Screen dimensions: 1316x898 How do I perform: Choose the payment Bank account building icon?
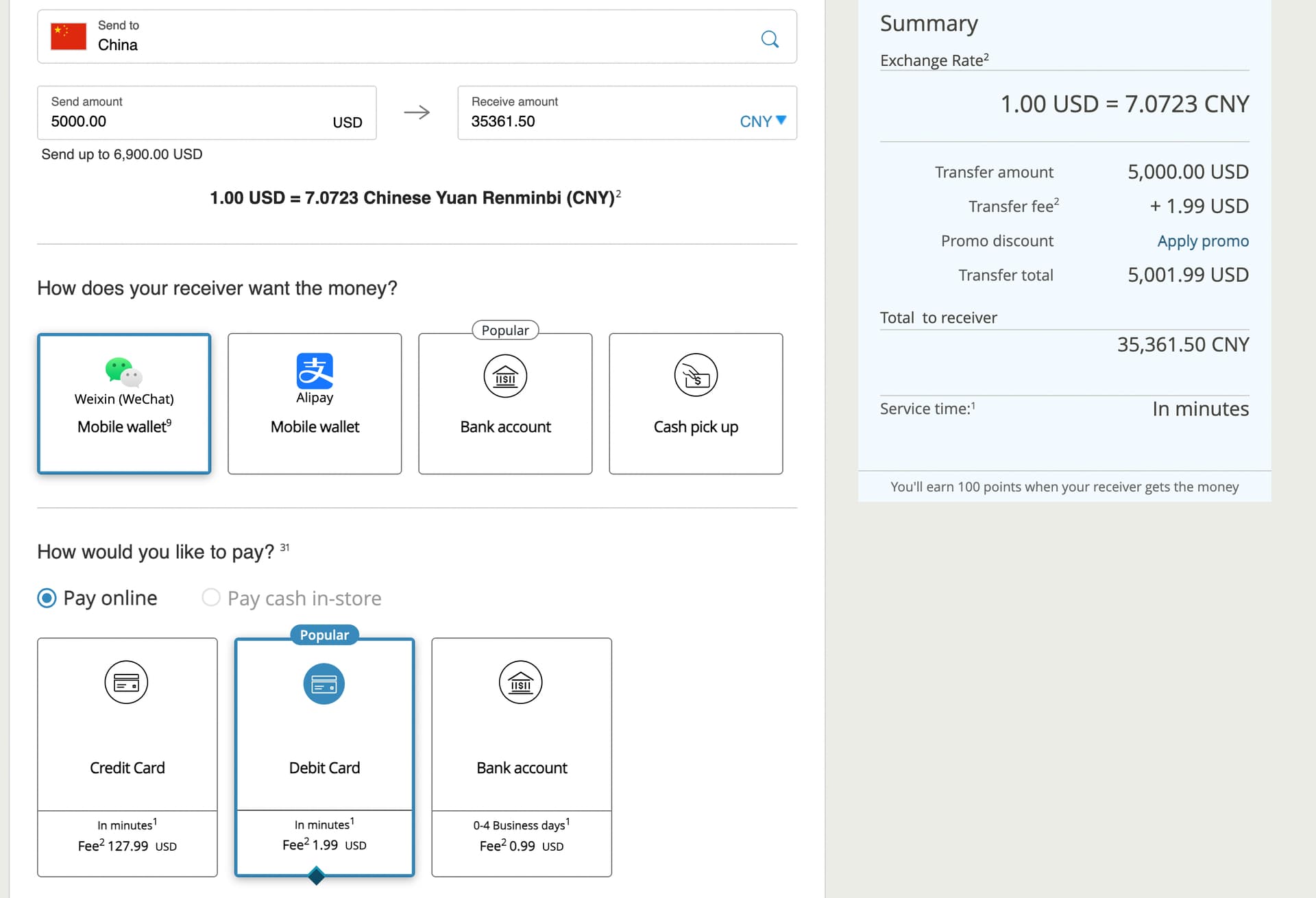pyautogui.click(x=520, y=682)
